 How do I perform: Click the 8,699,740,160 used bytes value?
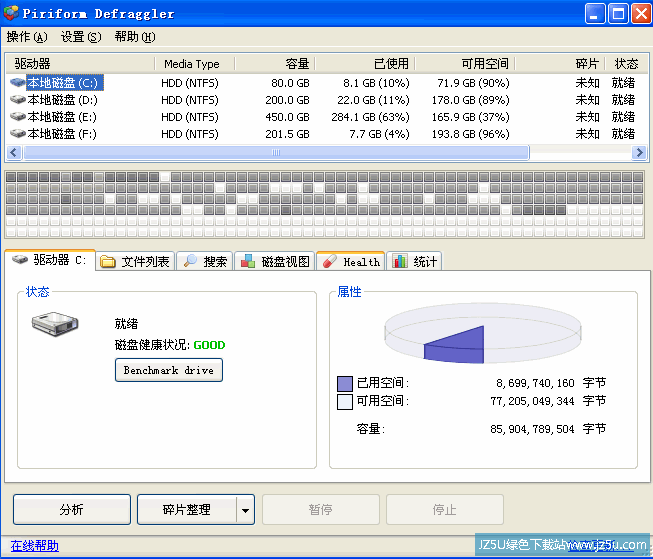click(x=535, y=383)
